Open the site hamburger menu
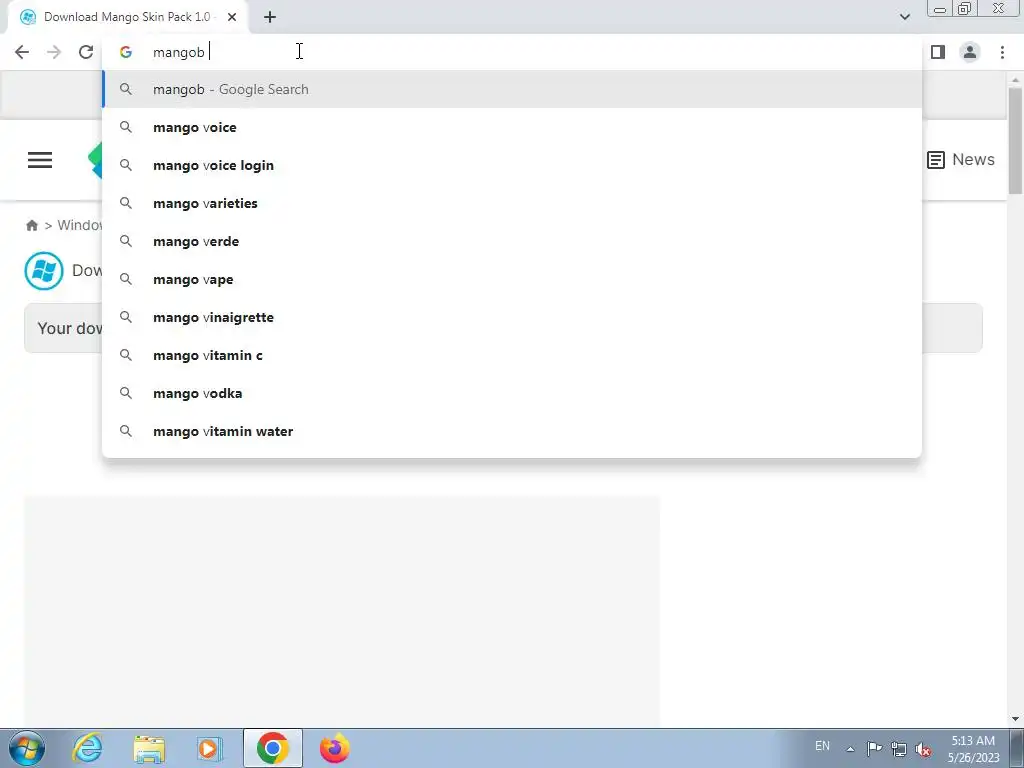Screen dimensions: 1024x768 click(40, 160)
